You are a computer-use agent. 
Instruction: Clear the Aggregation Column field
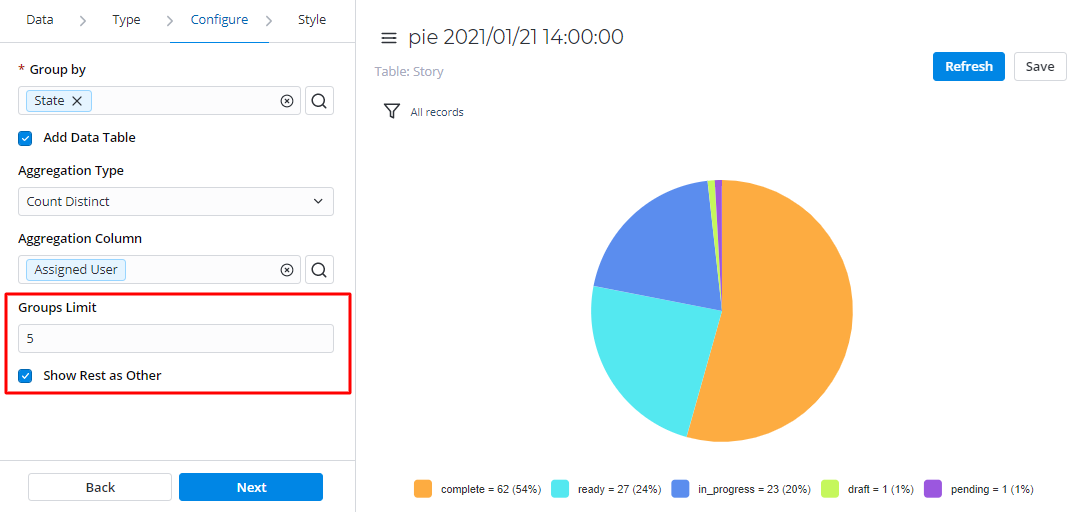(287, 270)
